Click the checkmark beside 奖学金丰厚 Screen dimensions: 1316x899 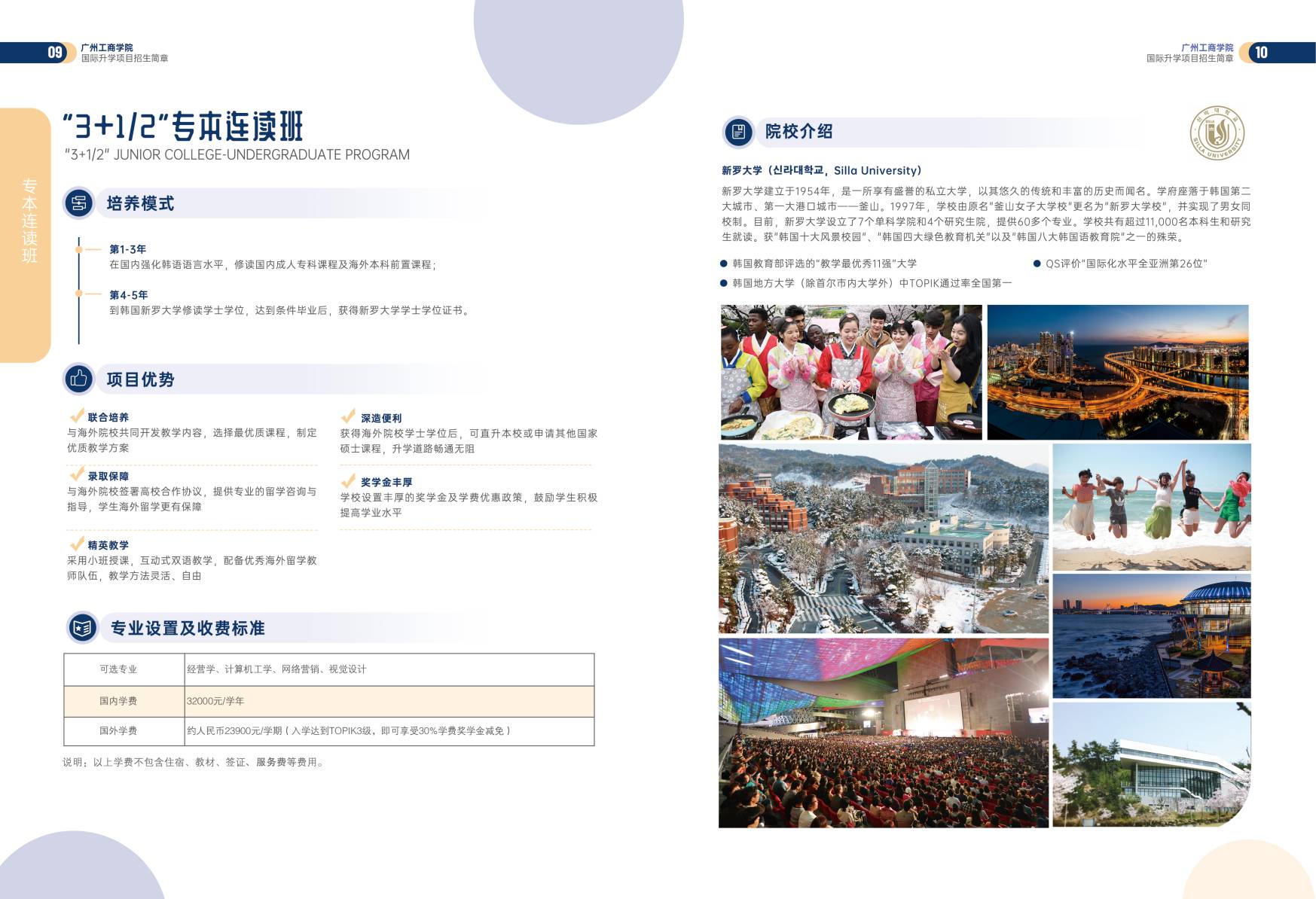(x=348, y=480)
